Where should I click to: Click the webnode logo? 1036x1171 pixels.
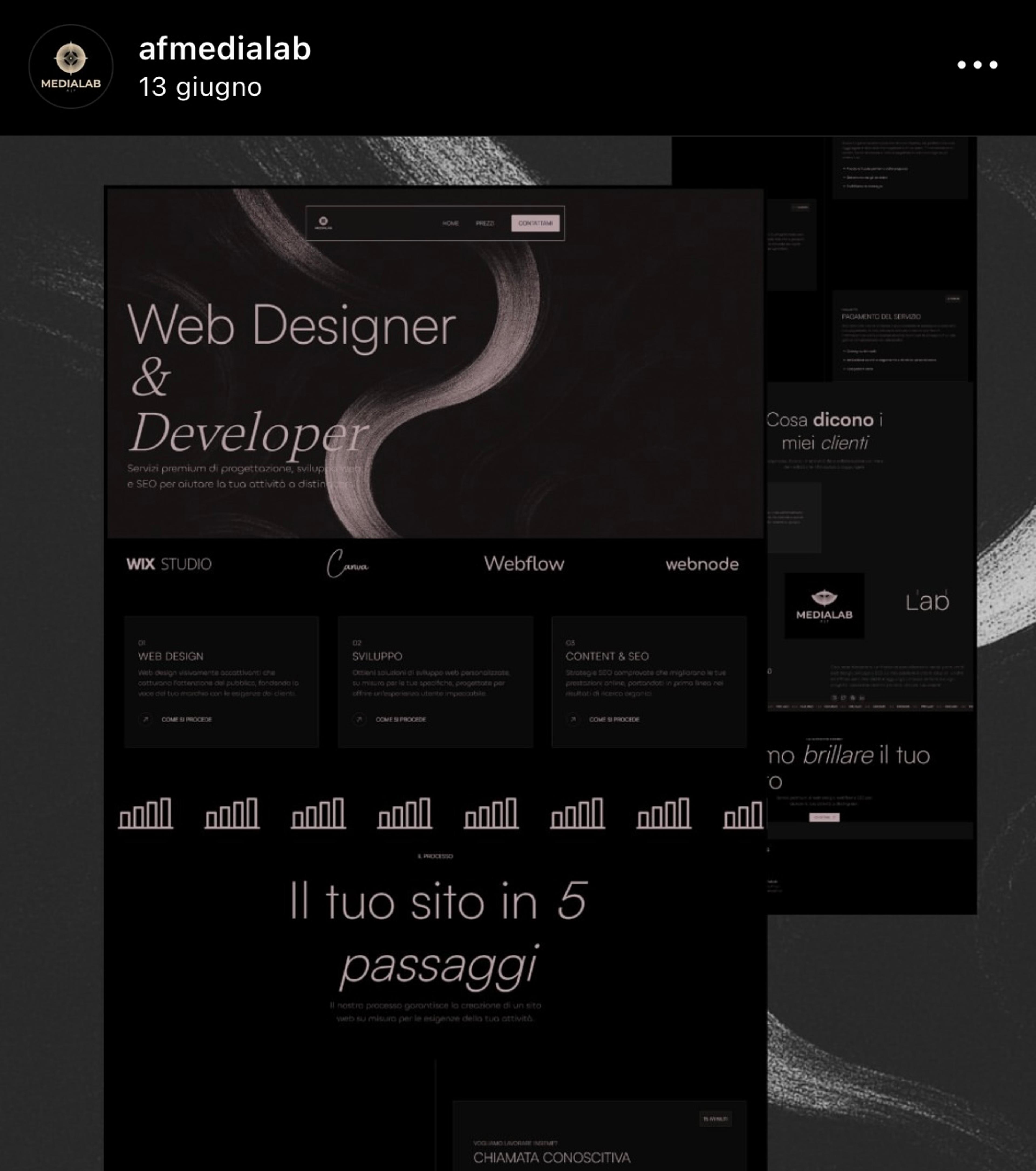click(701, 564)
